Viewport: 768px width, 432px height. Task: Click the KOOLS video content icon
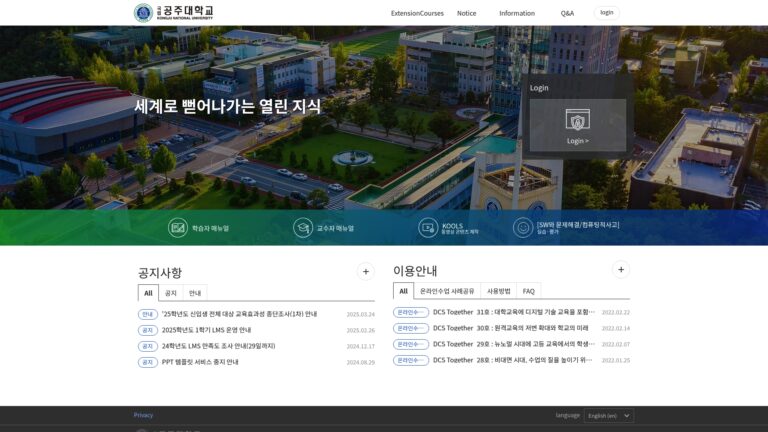point(428,228)
